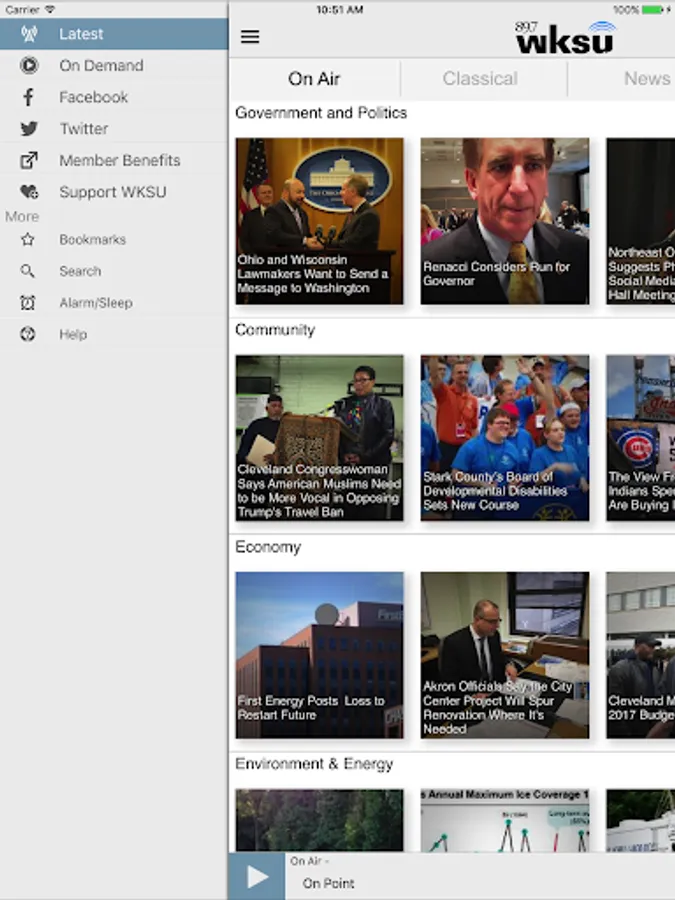This screenshot has width=675, height=900.
Task: Open Akron Officials City Center story
Action: (505, 655)
